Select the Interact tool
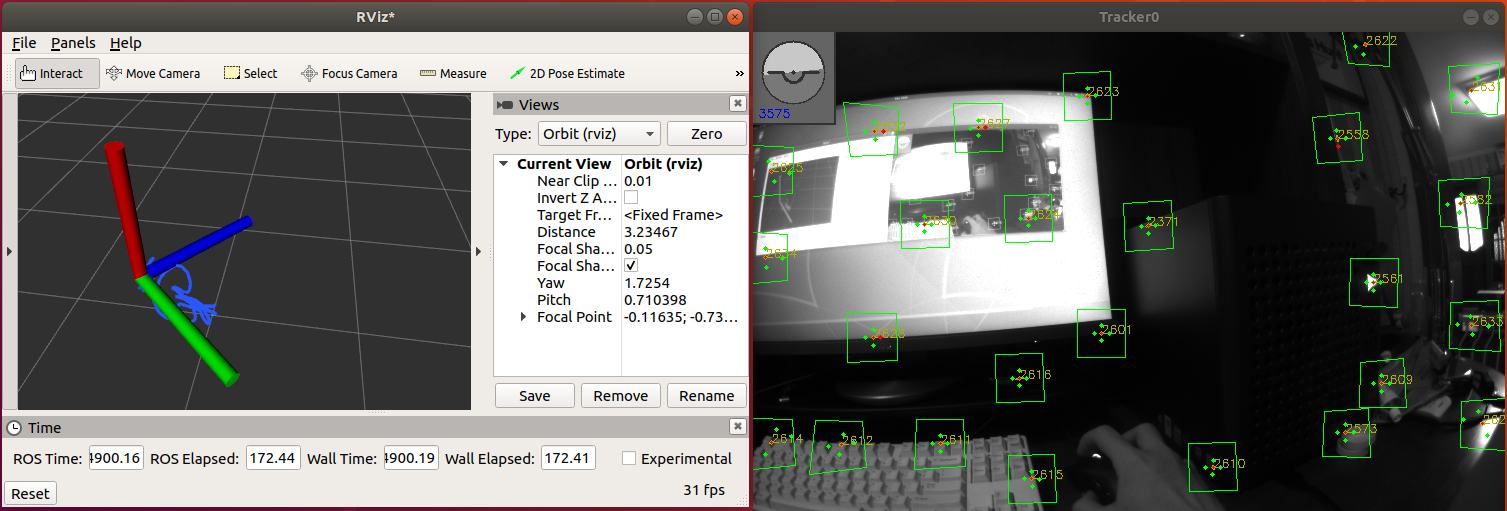This screenshot has height=511, width=1507. (57, 73)
